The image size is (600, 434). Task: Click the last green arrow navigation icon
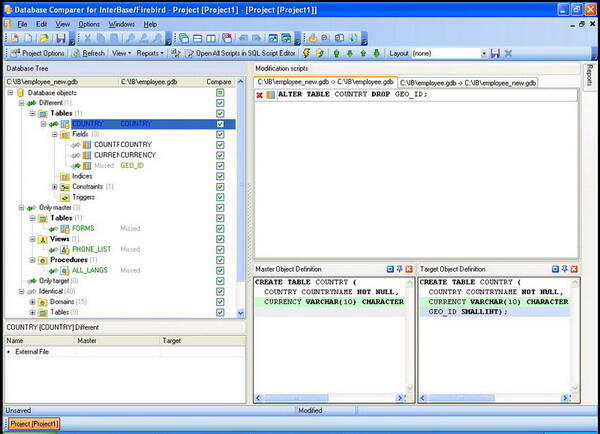point(377,53)
